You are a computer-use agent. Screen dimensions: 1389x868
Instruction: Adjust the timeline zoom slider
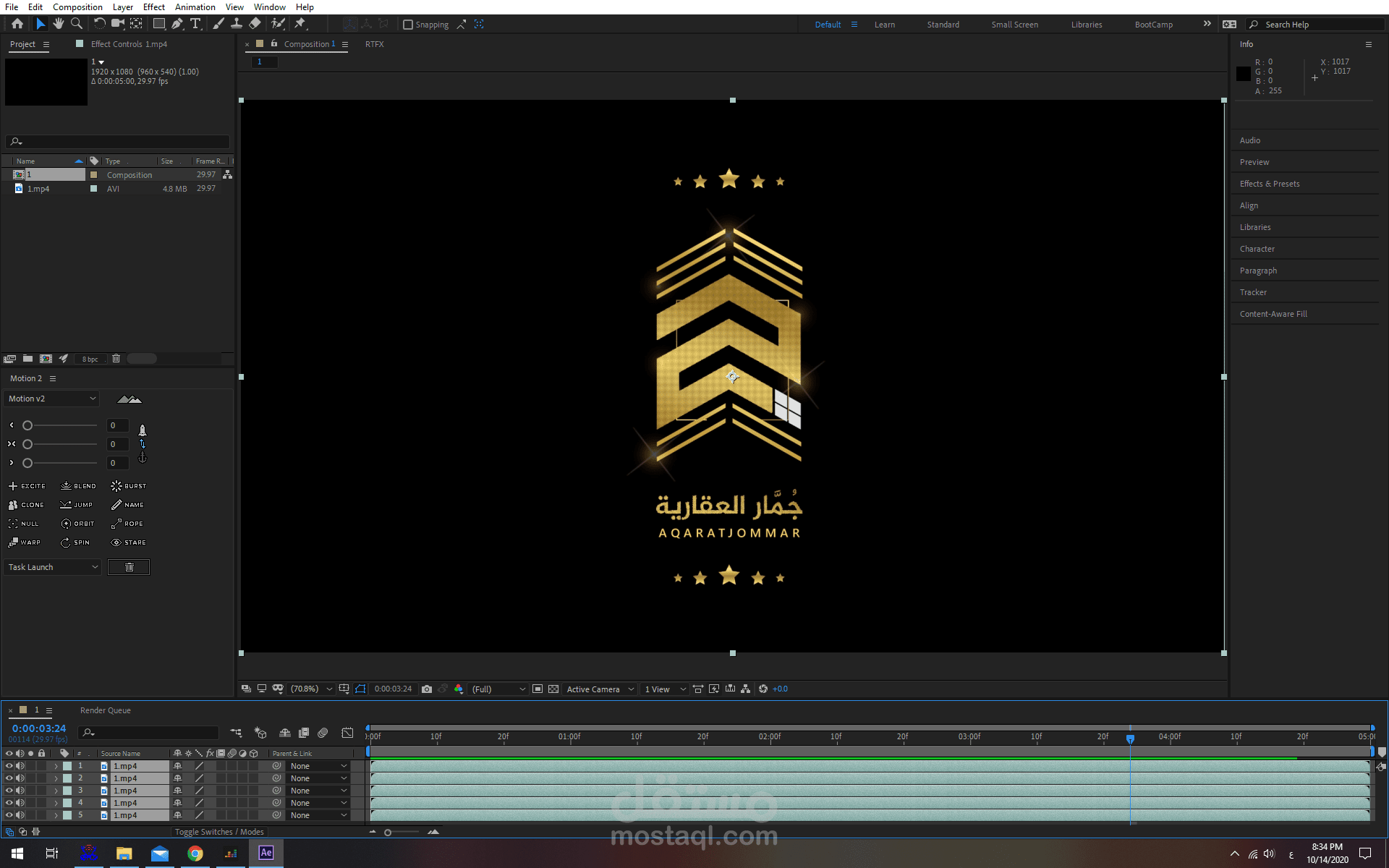coord(388,833)
